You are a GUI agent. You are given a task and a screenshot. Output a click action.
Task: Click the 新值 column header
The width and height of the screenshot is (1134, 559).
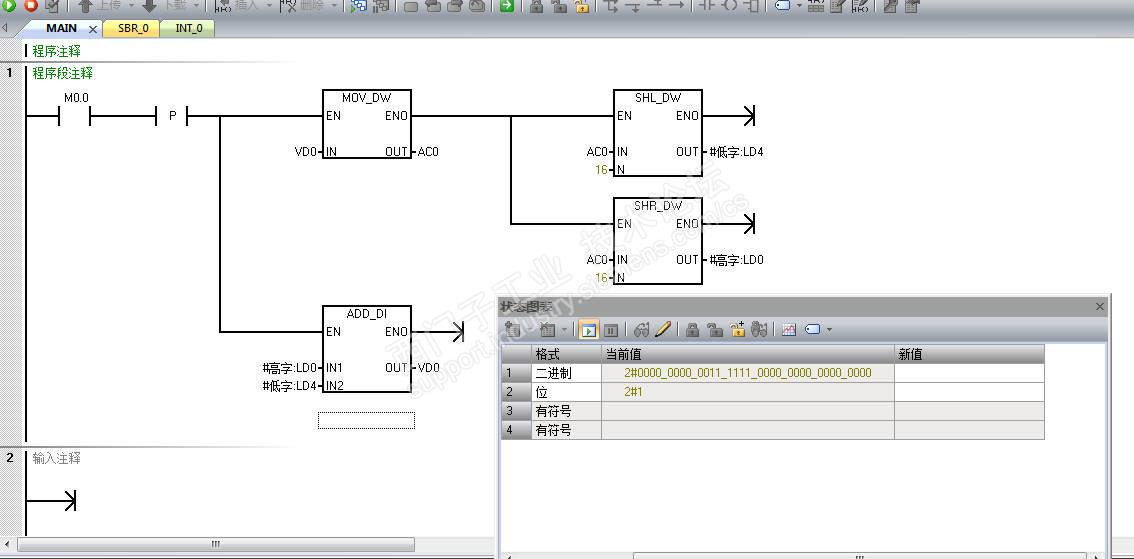969,354
